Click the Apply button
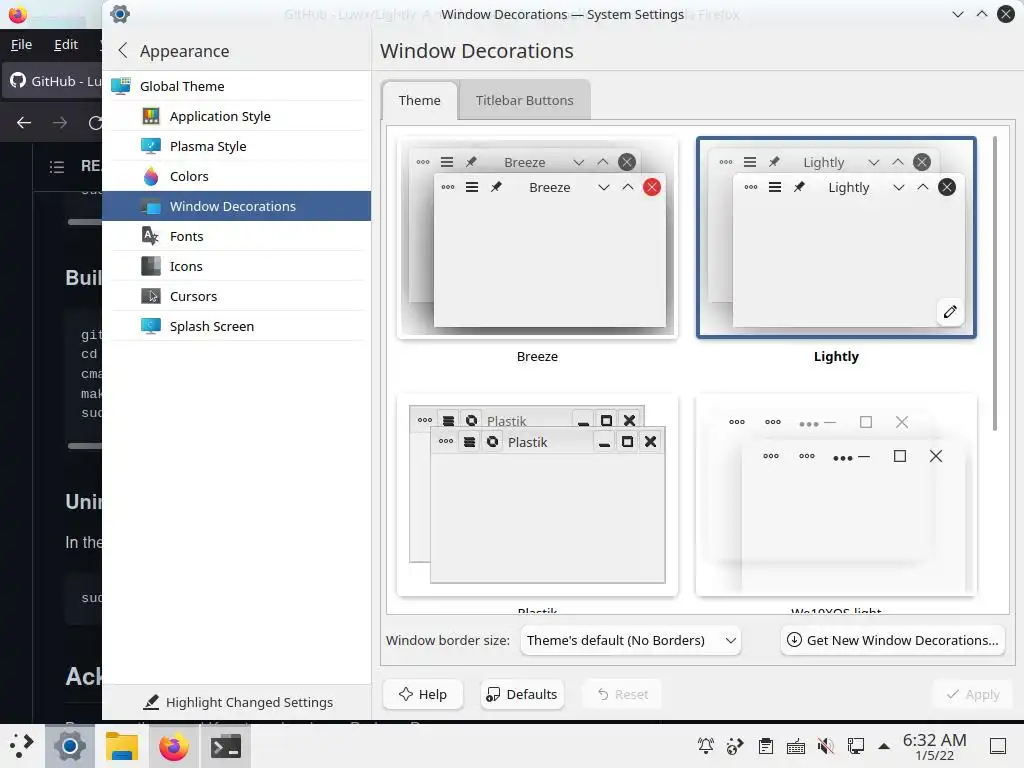This screenshot has height=768, width=1024. (972, 694)
